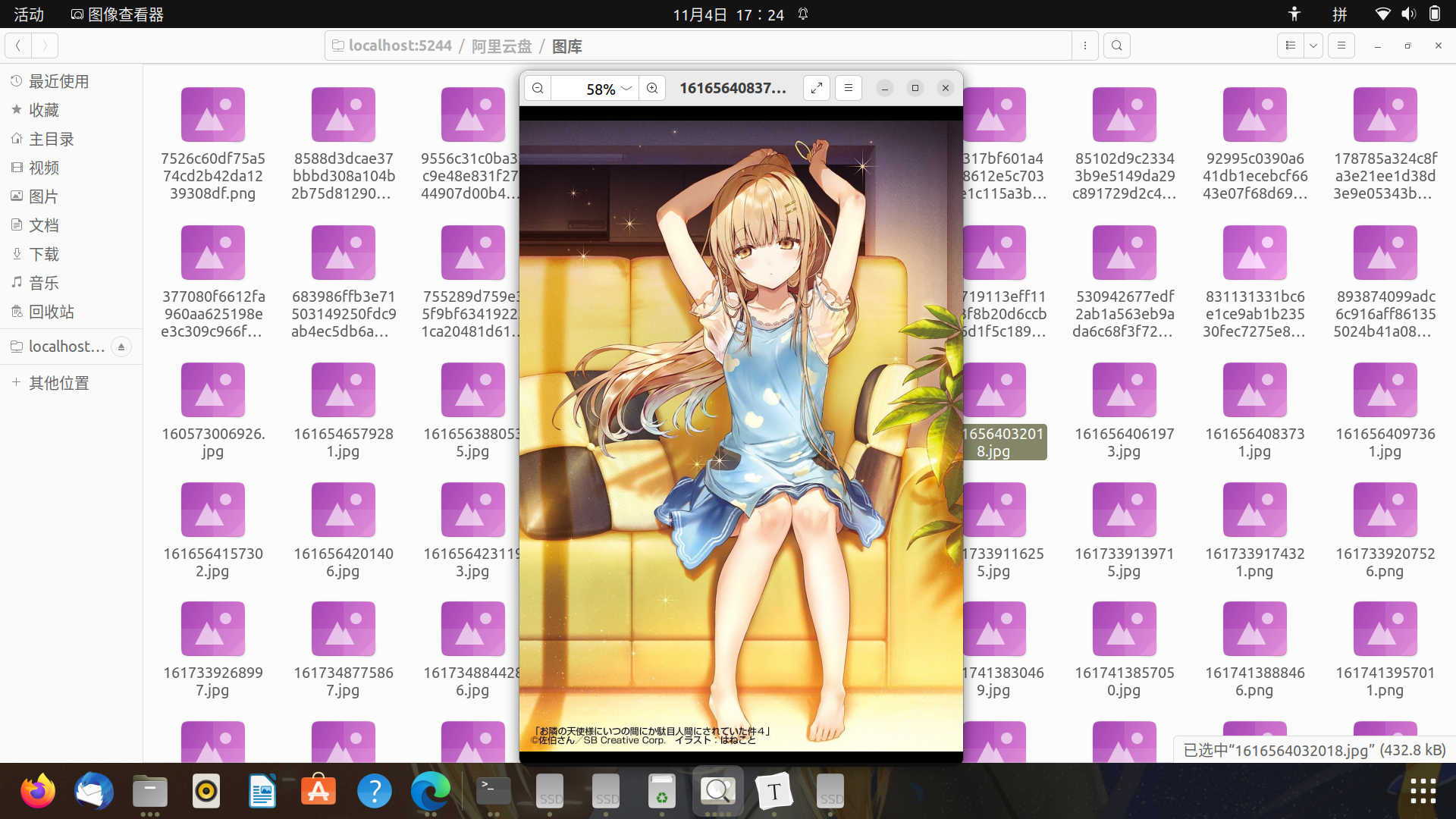Select file 893874099adc6c916aff86135…
The width and height of the screenshot is (1456, 819).
coord(1385,282)
